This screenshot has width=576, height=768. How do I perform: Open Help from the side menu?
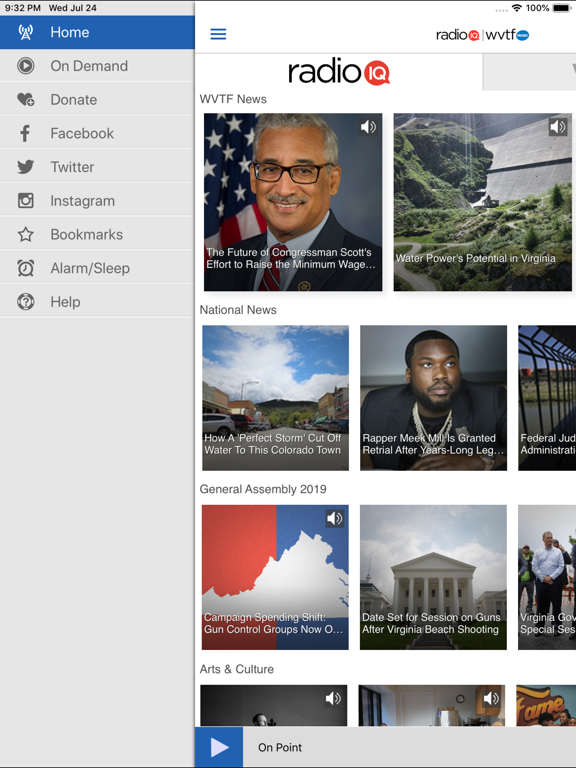[97, 302]
